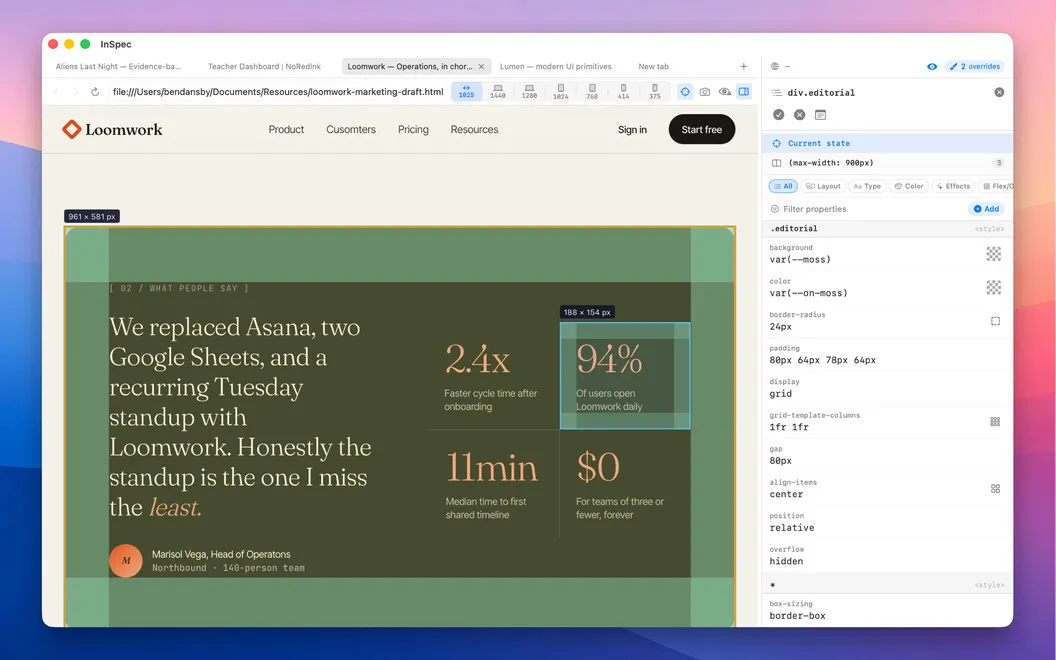Open the Cusomters nav link

point(351,129)
